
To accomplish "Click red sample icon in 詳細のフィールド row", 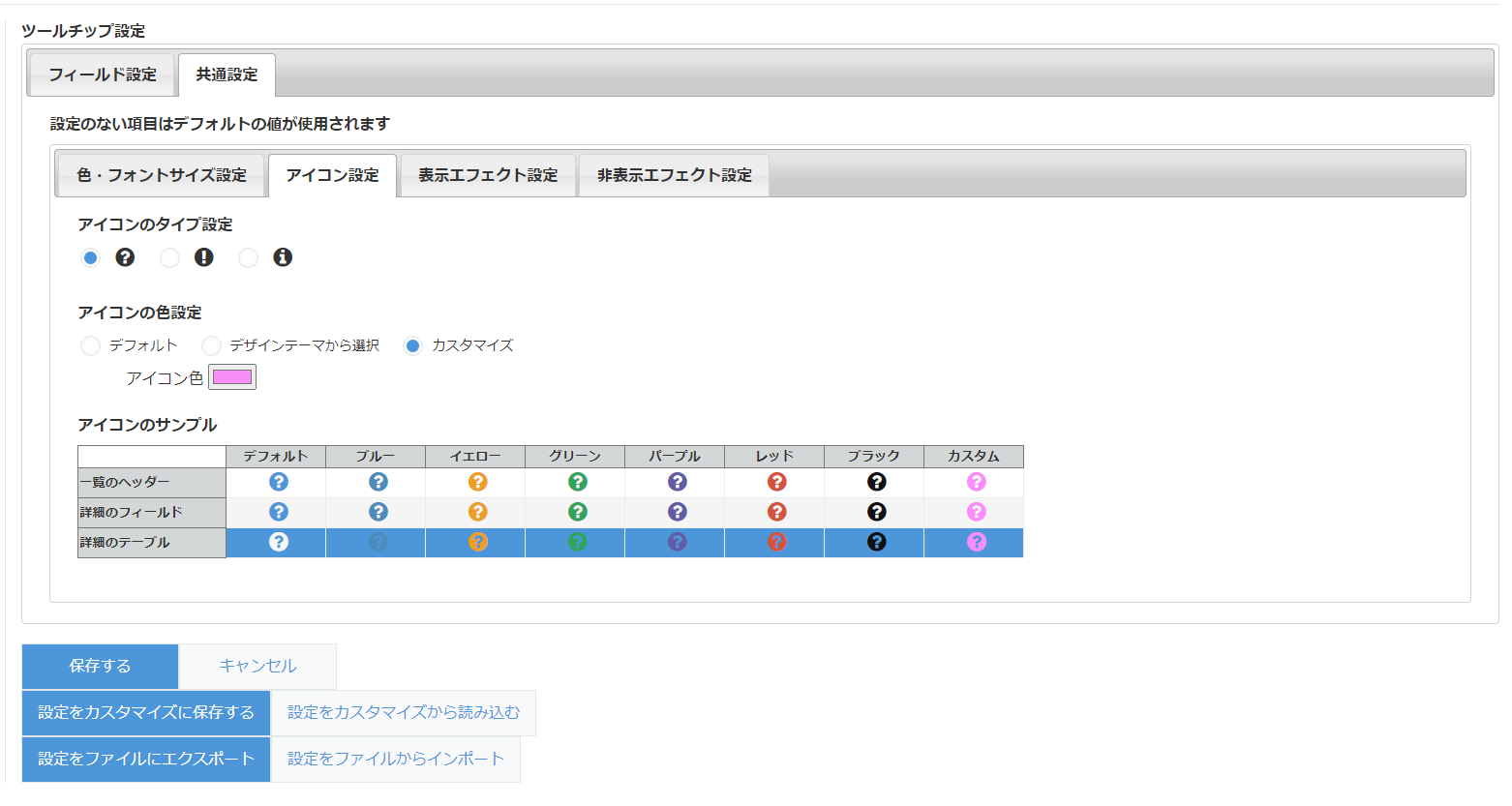I will tap(777, 512).
